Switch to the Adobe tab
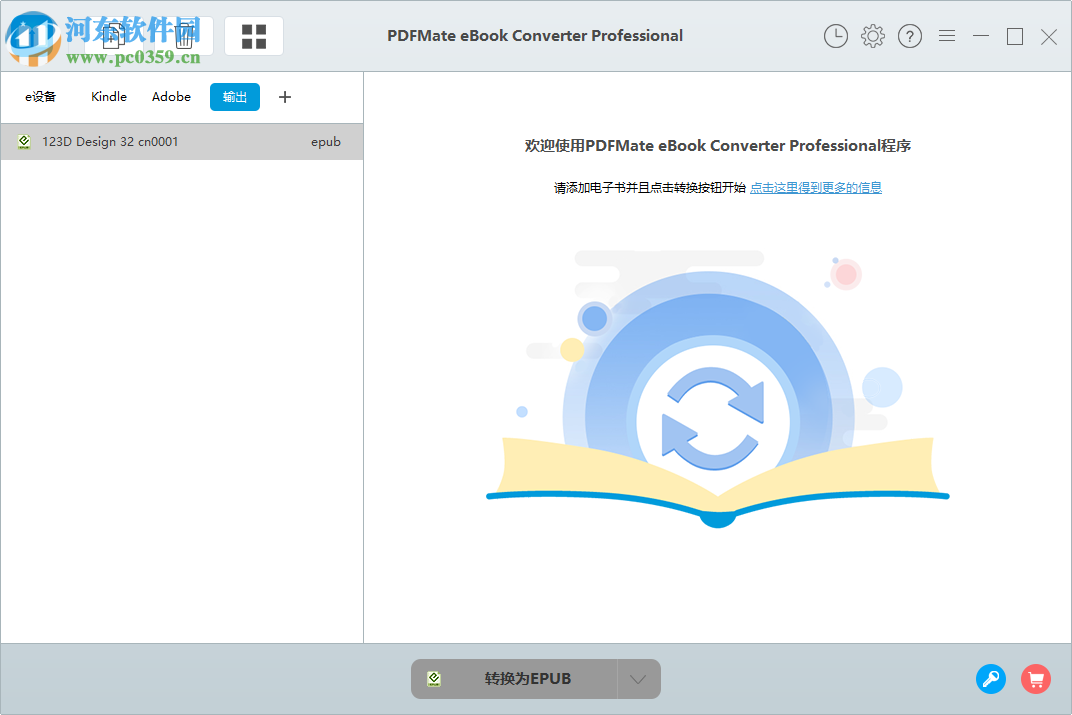The image size is (1072, 715). pos(170,96)
